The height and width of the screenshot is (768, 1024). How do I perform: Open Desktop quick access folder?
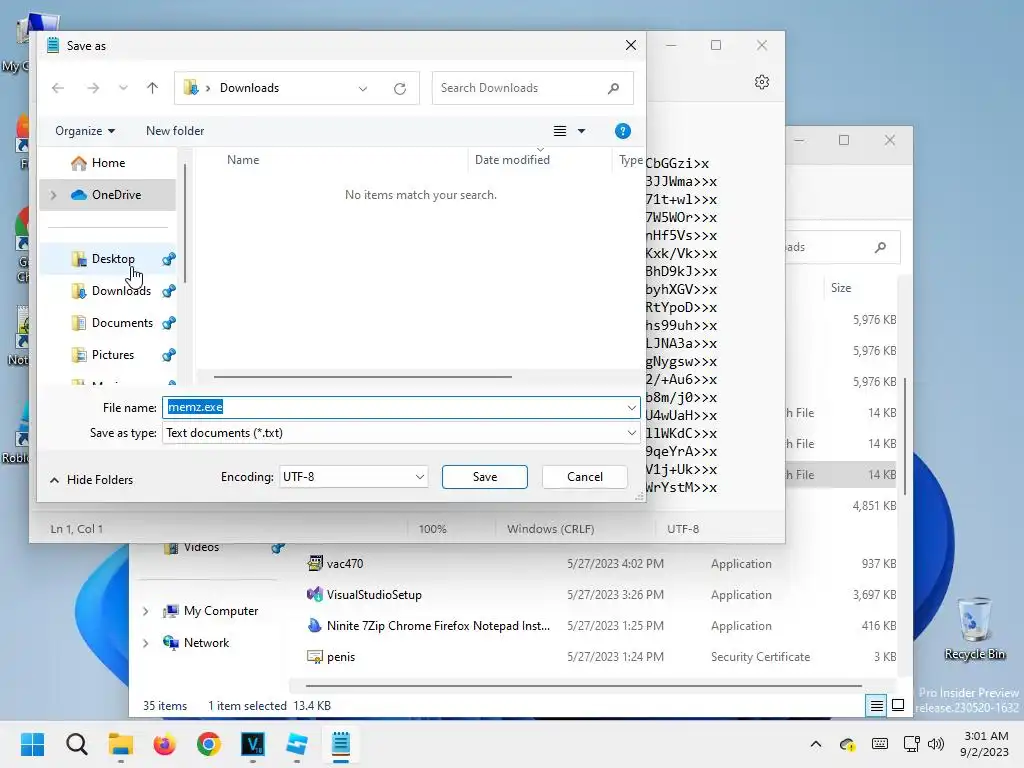coord(108,259)
